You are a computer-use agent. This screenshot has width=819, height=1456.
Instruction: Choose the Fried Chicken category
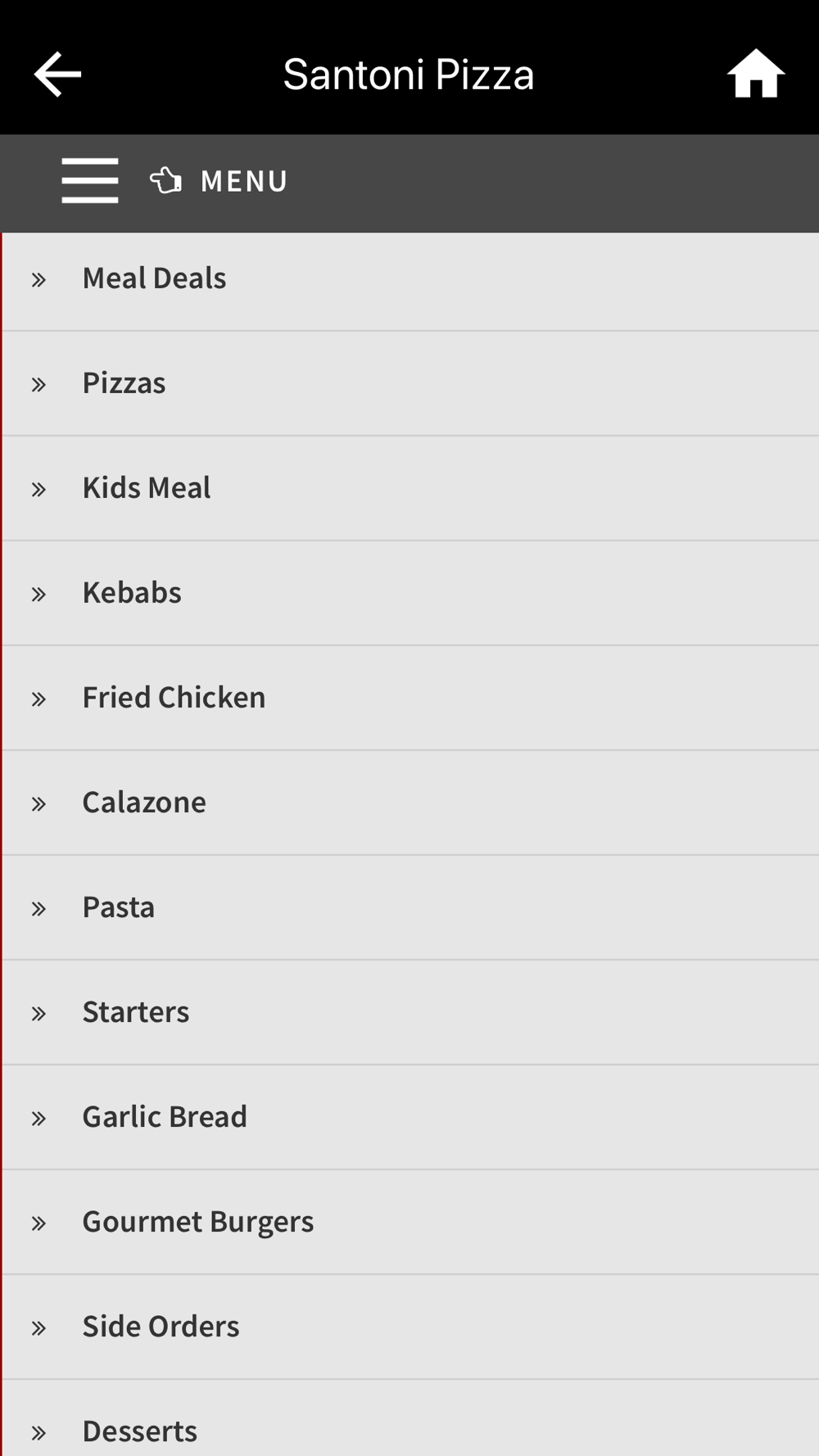(x=174, y=698)
